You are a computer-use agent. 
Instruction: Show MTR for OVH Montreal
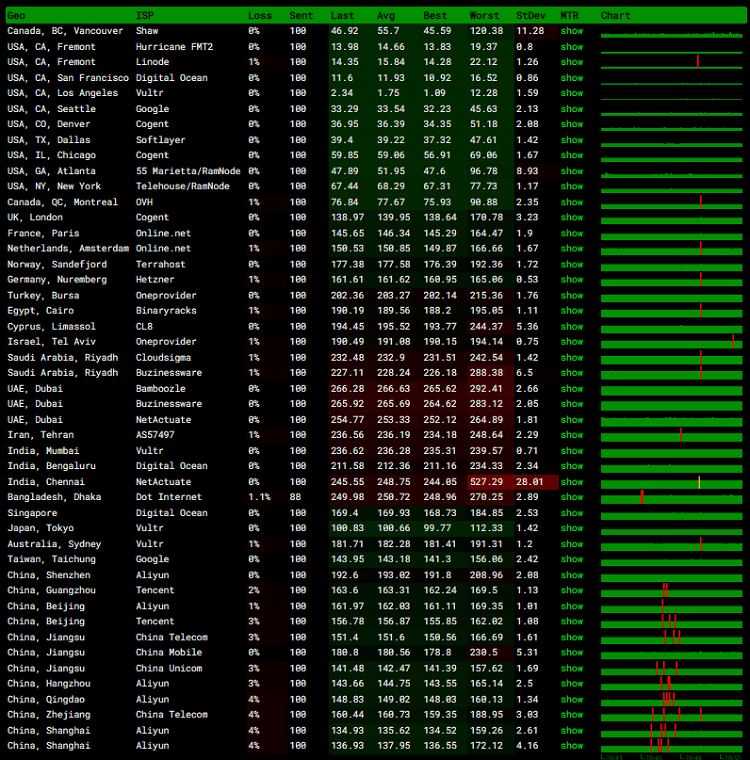[572, 202]
